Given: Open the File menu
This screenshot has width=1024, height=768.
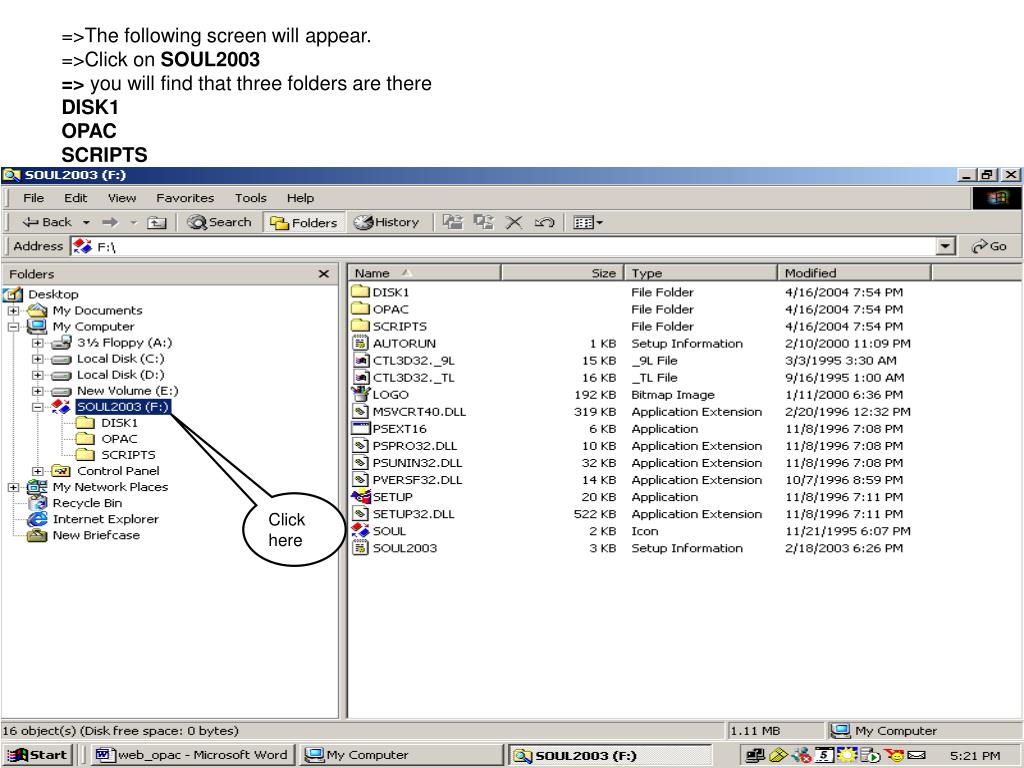Looking at the screenshot, I should click(x=33, y=198).
